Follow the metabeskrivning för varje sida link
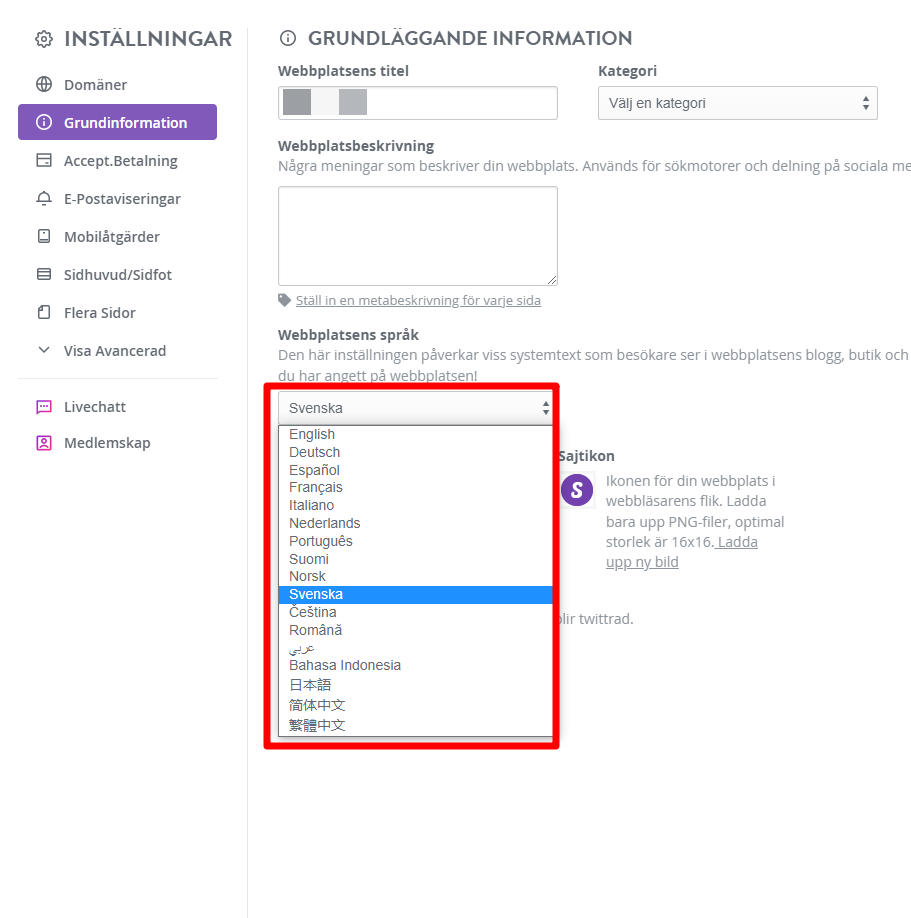 (418, 300)
